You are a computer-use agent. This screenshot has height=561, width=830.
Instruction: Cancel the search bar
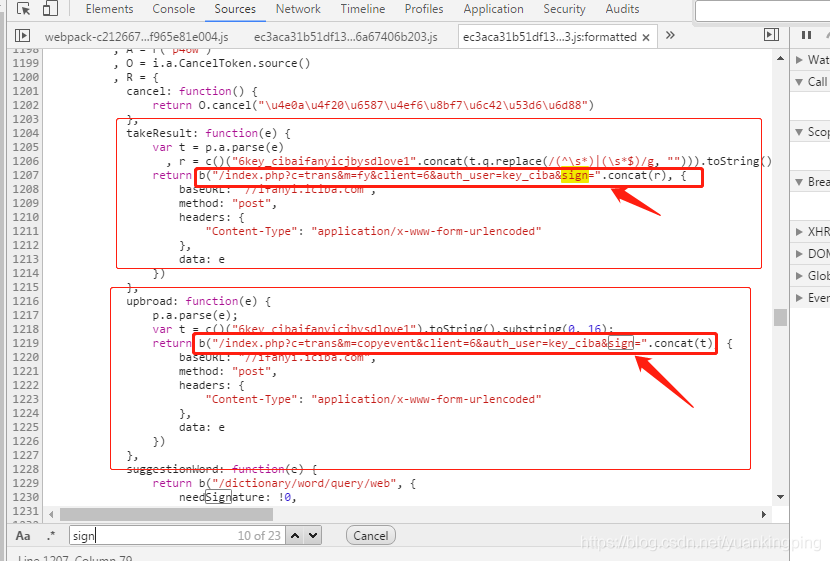[x=371, y=536]
